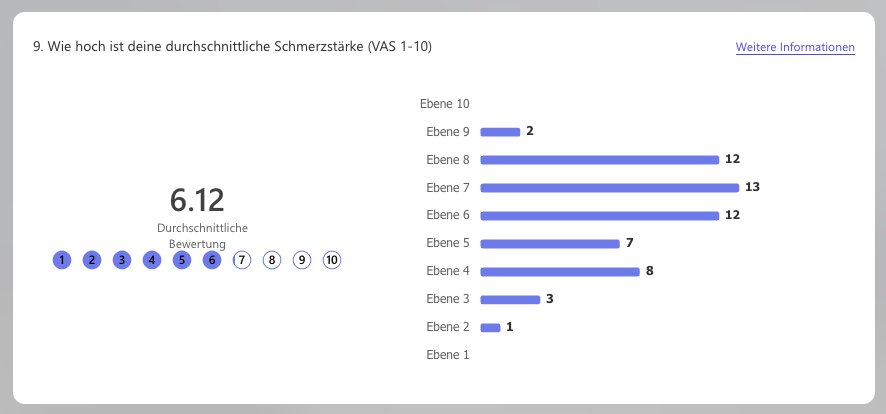886x414 pixels.
Task: Click the Ebene 7 bar with 13 responses
Action: coord(609,187)
